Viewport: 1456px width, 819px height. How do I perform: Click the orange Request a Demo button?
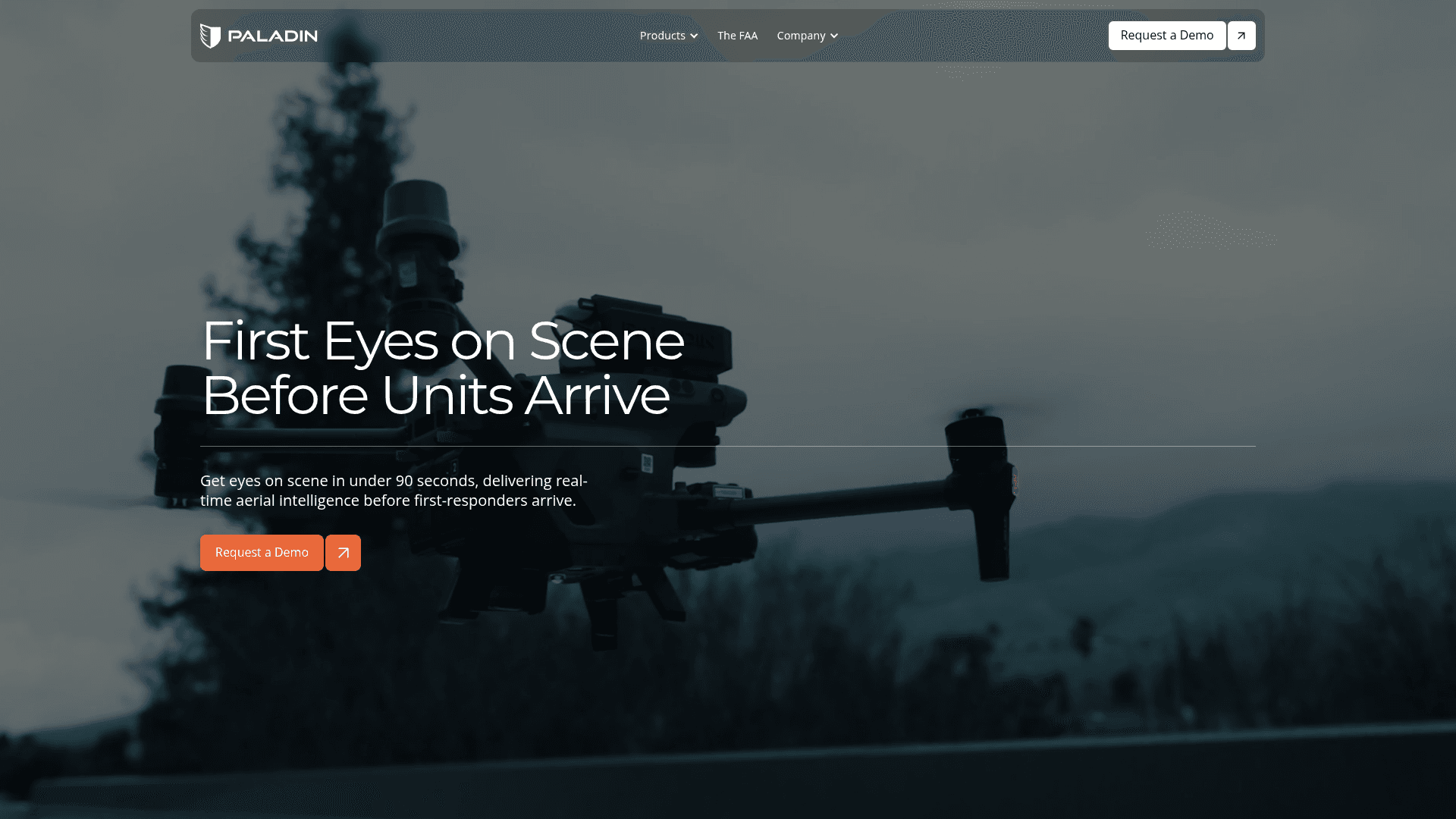pos(262,553)
